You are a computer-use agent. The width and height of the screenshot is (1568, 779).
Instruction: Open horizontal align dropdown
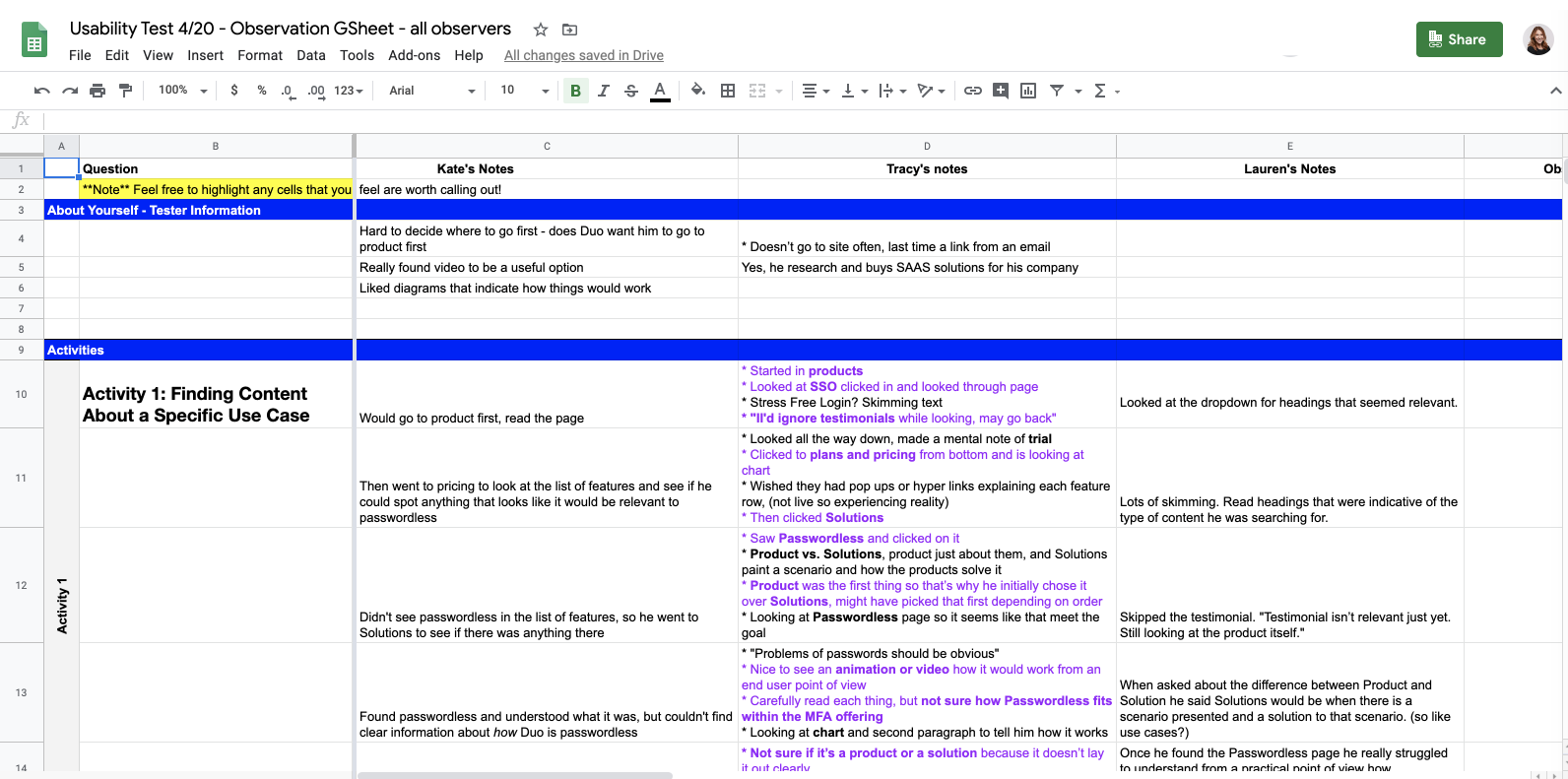point(816,91)
